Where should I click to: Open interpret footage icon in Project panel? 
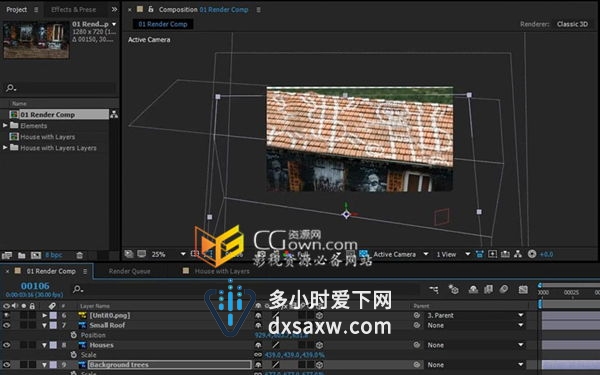pos(7,255)
